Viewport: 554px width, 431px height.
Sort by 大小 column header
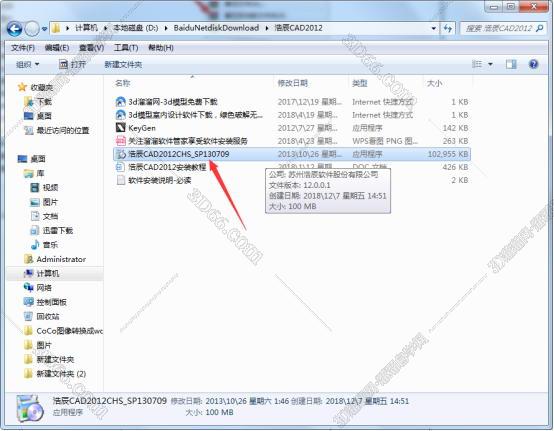[435, 83]
